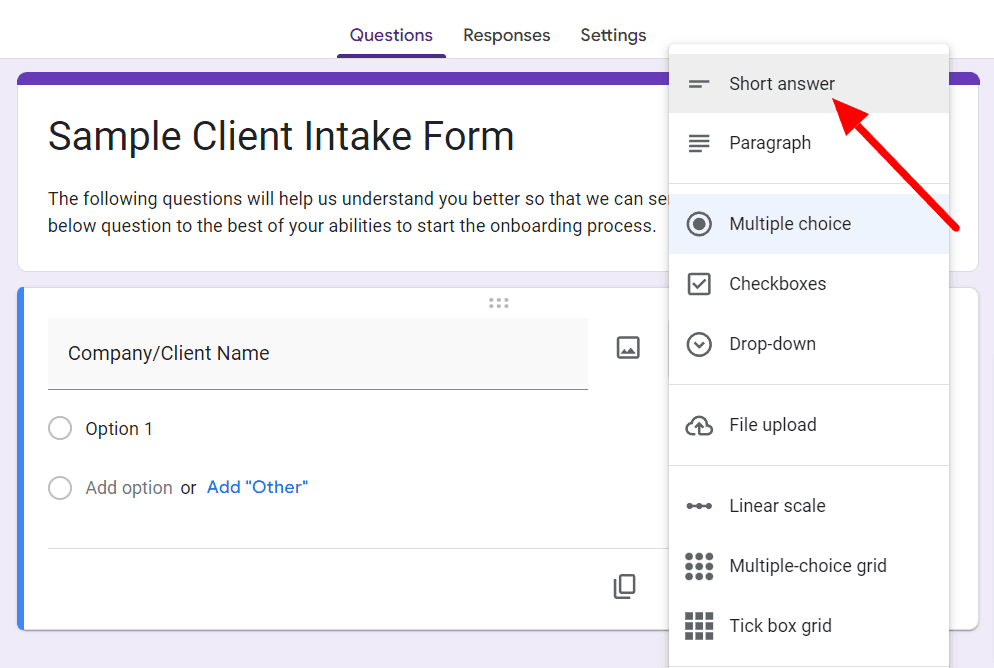Choose Tick box grid question type

pos(809,626)
